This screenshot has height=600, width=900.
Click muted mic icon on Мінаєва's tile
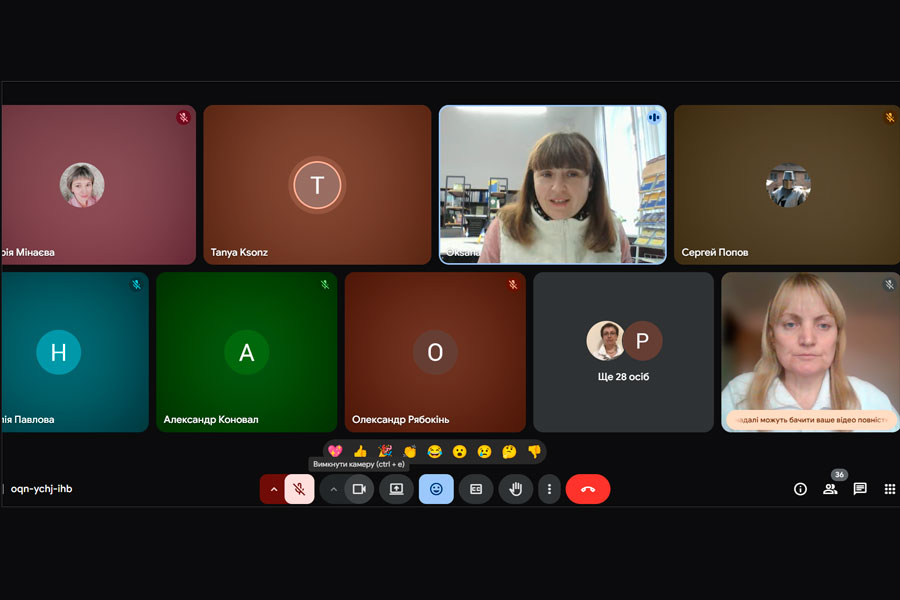183,118
